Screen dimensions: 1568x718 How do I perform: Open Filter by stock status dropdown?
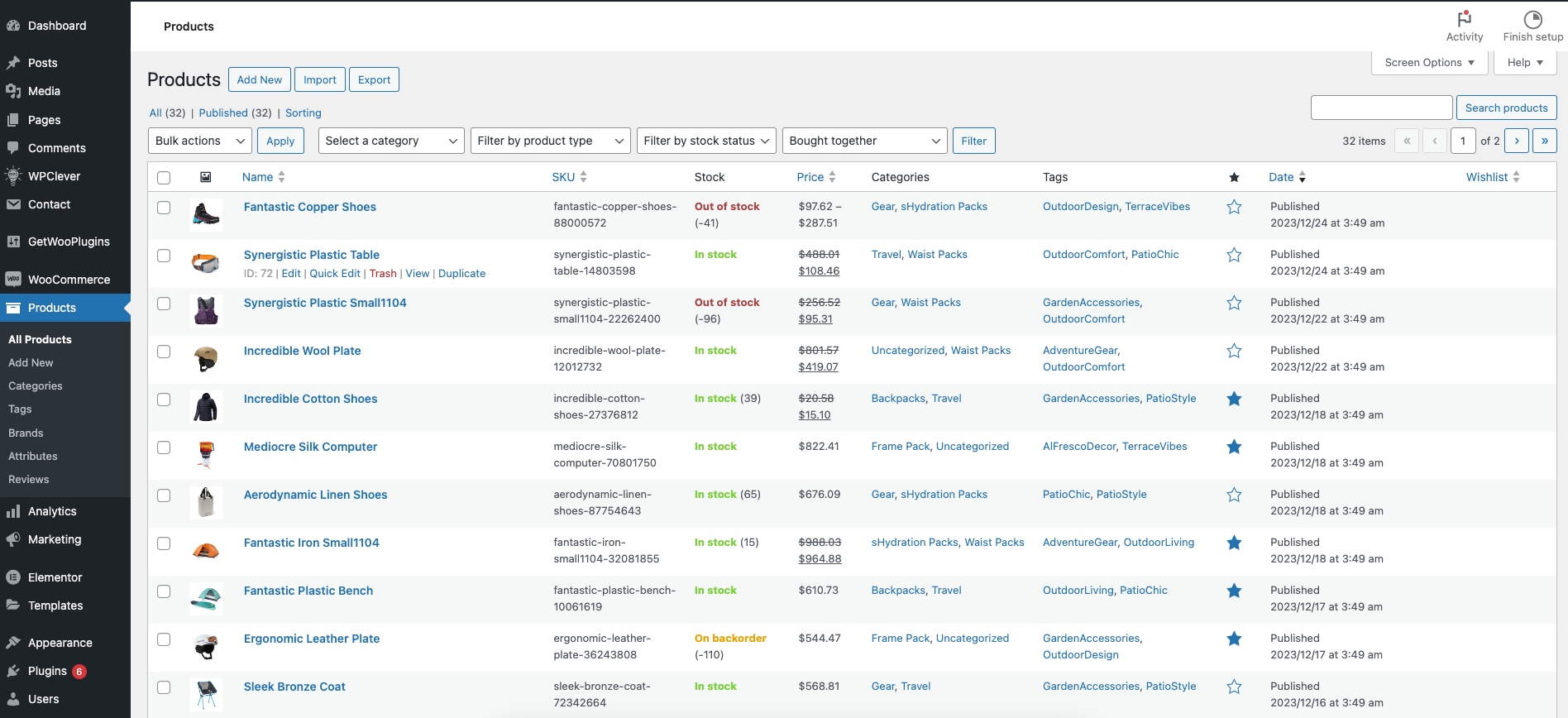pyautogui.click(x=705, y=141)
